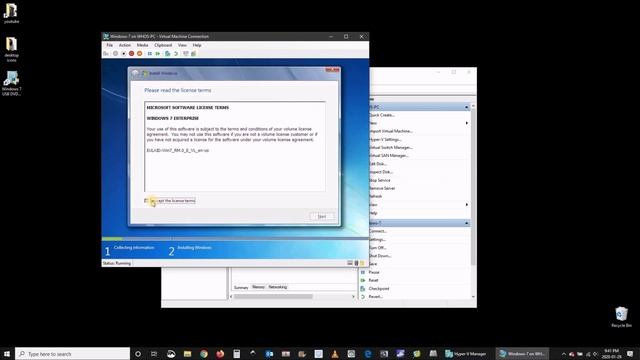
Task: Collapse the Windows 7 actions section
Action: tap(466, 223)
